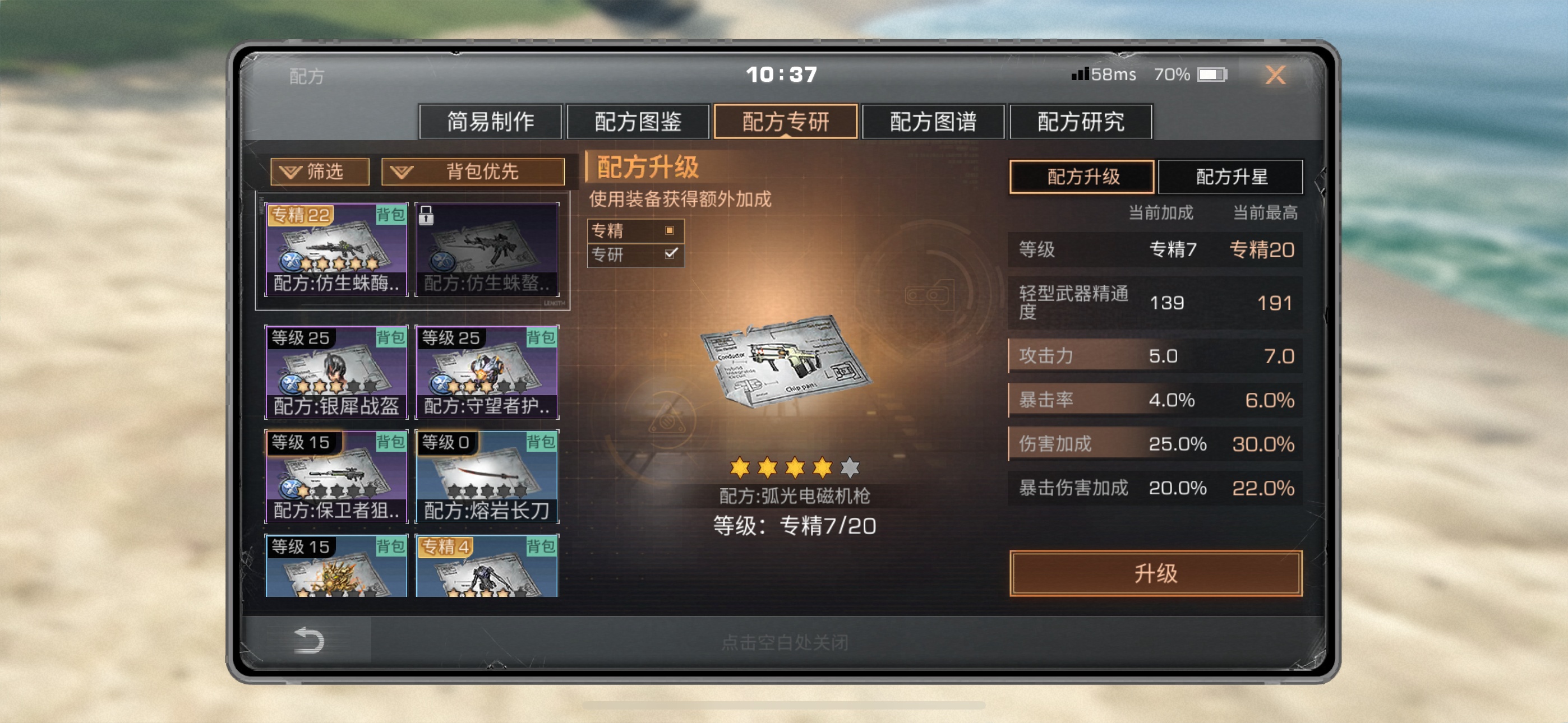1568x723 pixels.
Task: Switch to the 配方图鉴 tab
Action: 638,122
